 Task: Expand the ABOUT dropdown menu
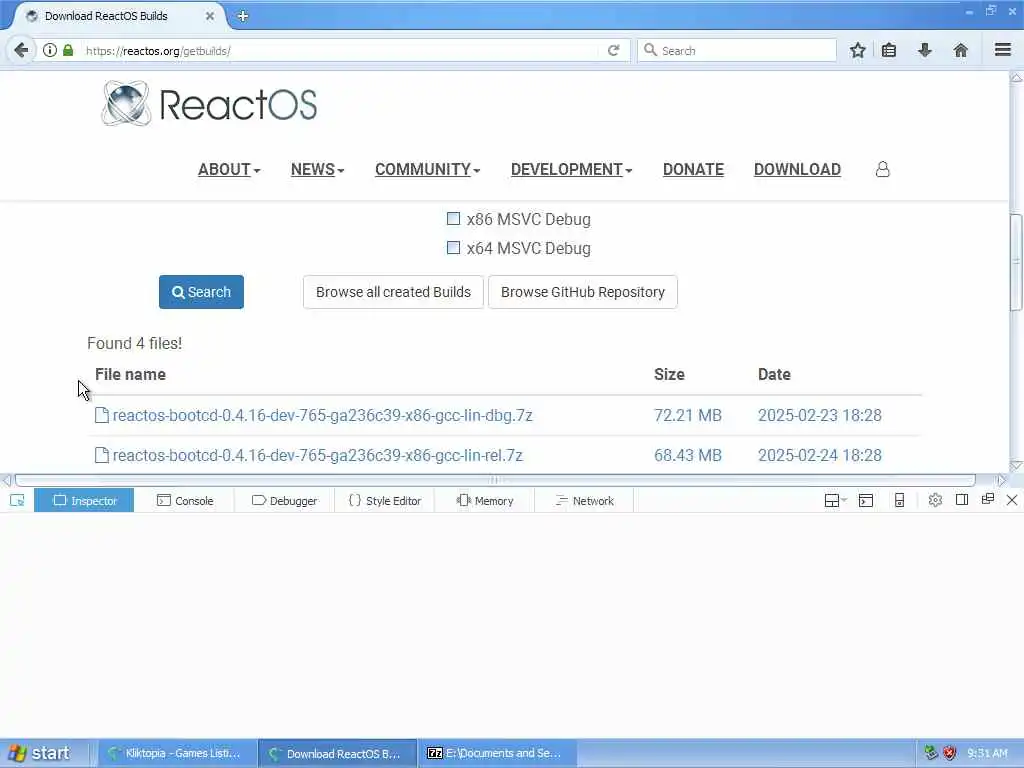coord(229,169)
